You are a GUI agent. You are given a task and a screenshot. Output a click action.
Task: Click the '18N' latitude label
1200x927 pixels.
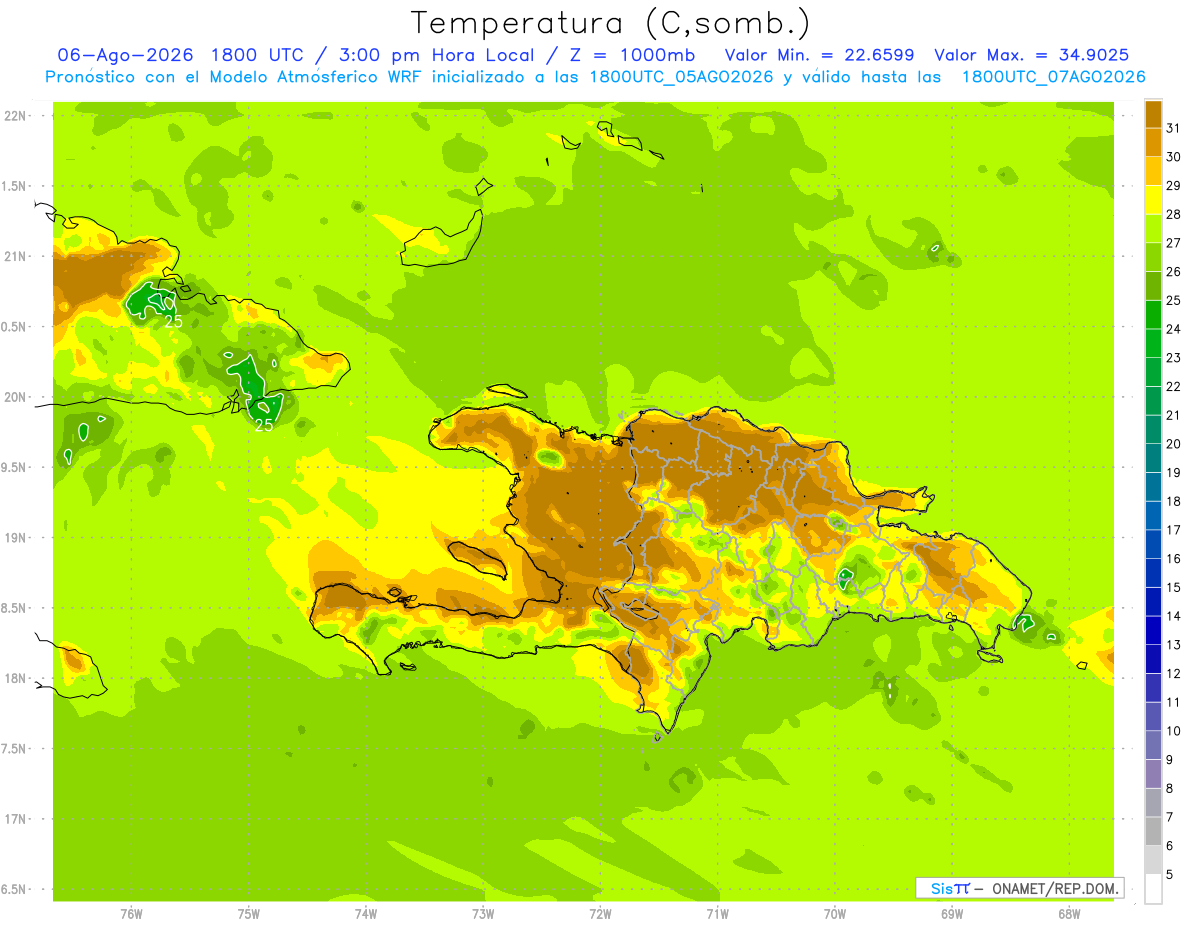coord(17,678)
